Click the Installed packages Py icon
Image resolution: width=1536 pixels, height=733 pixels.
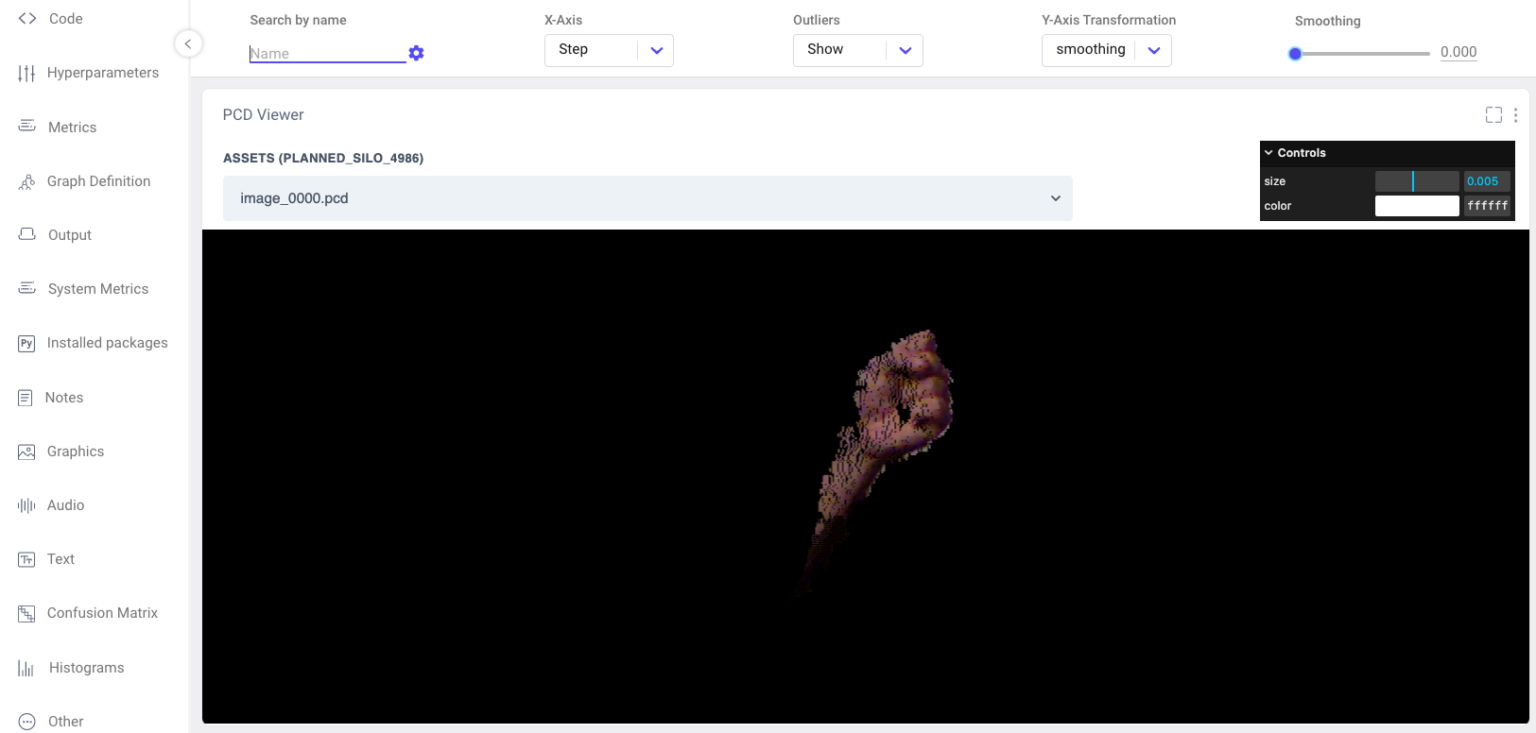pyautogui.click(x=27, y=343)
